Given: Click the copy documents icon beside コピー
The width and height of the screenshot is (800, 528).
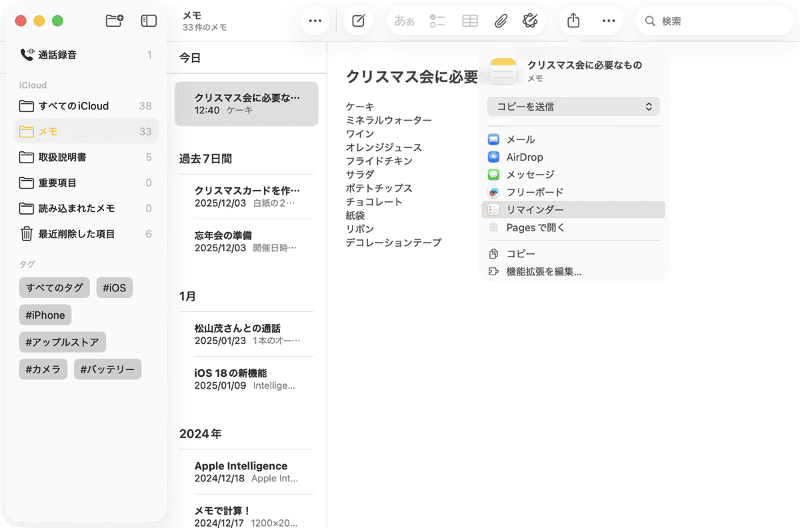Looking at the screenshot, I should (493, 254).
